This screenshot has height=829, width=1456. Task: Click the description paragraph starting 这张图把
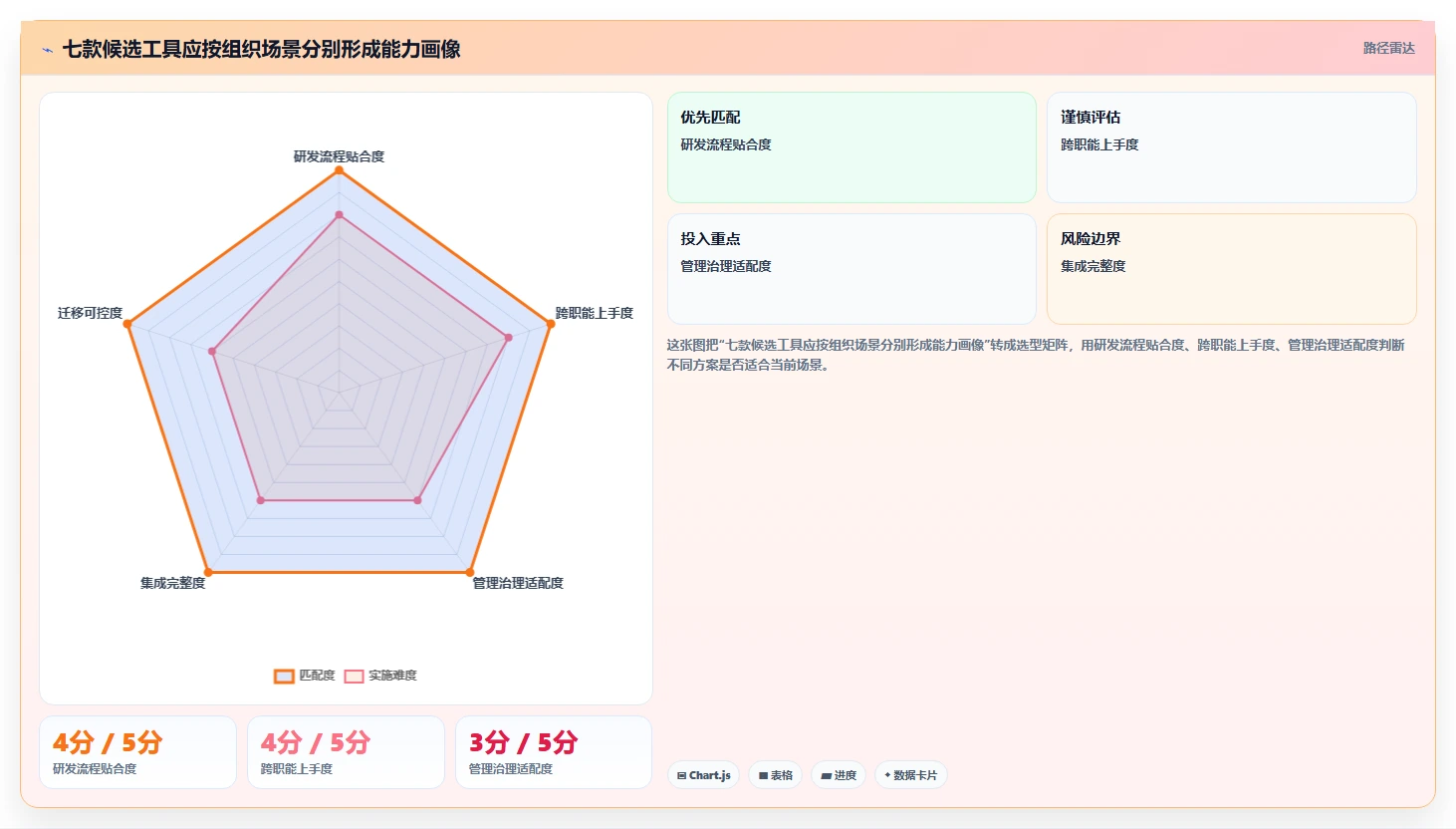pos(1036,355)
